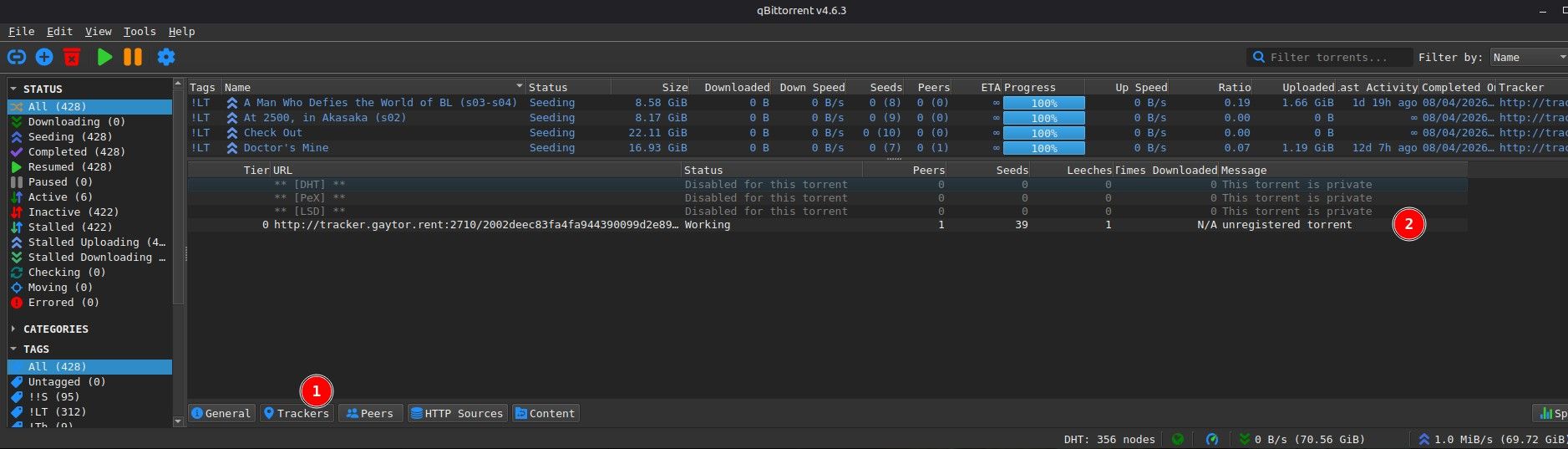Open Options via the blue gear icon
The image size is (1568, 449).
[166, 57]
